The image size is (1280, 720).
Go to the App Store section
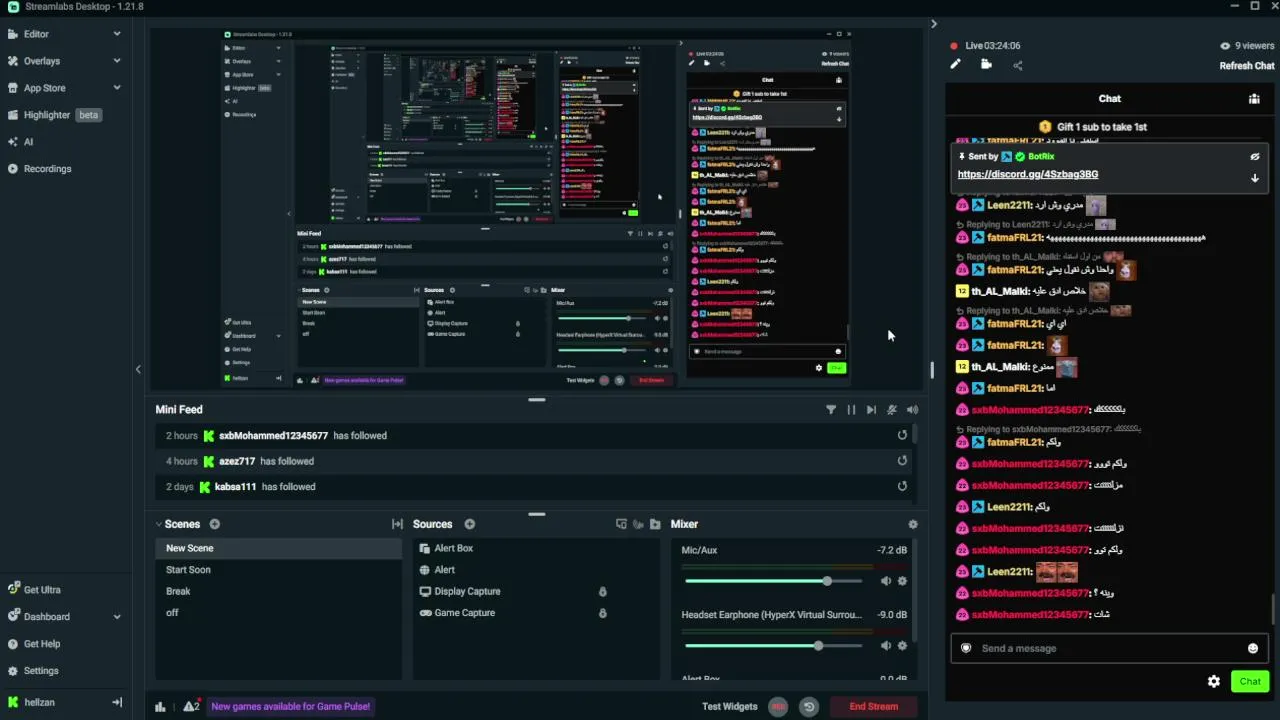click(x=44, y=88)
